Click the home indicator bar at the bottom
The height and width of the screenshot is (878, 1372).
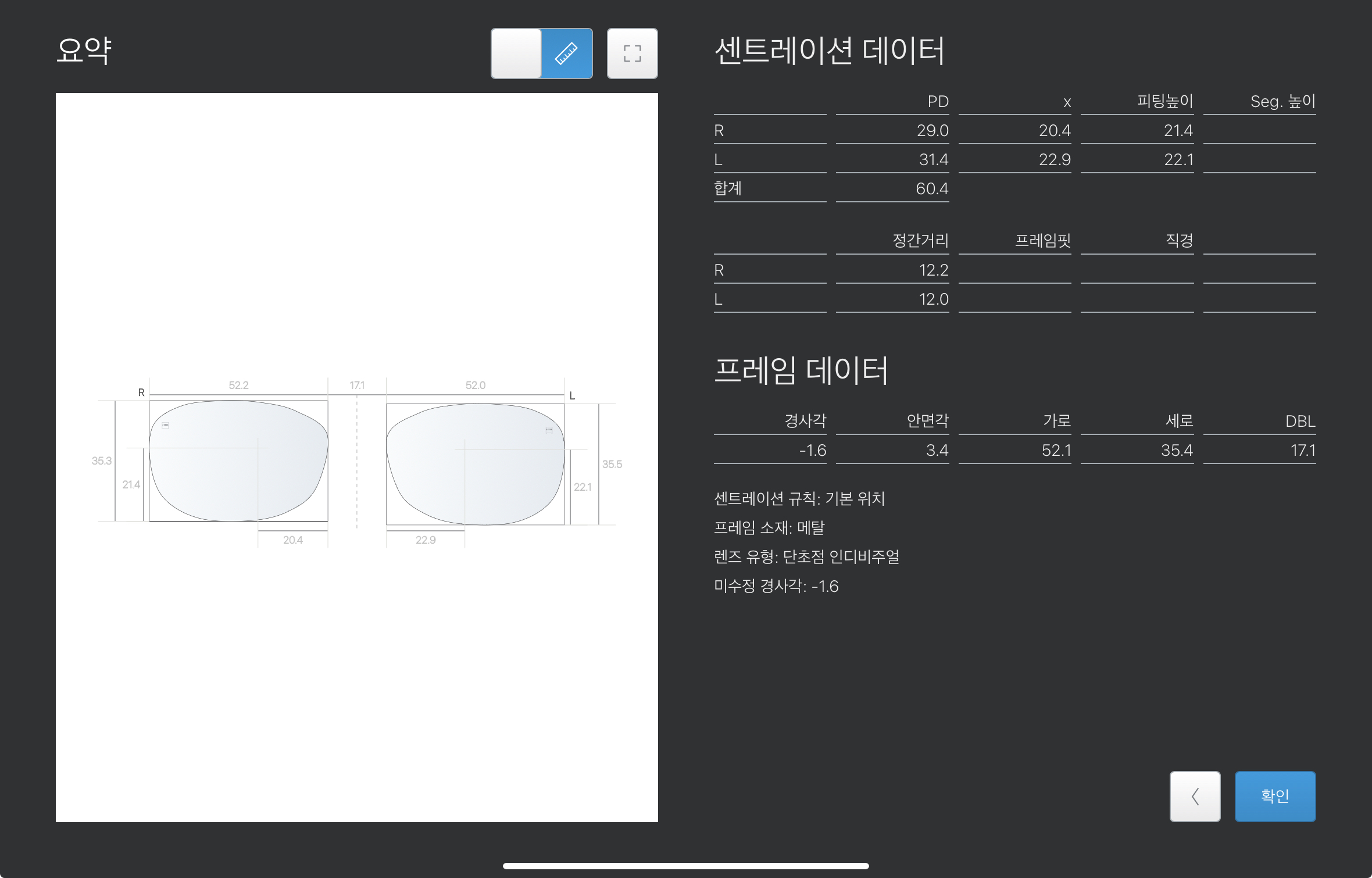pos(685,866)
